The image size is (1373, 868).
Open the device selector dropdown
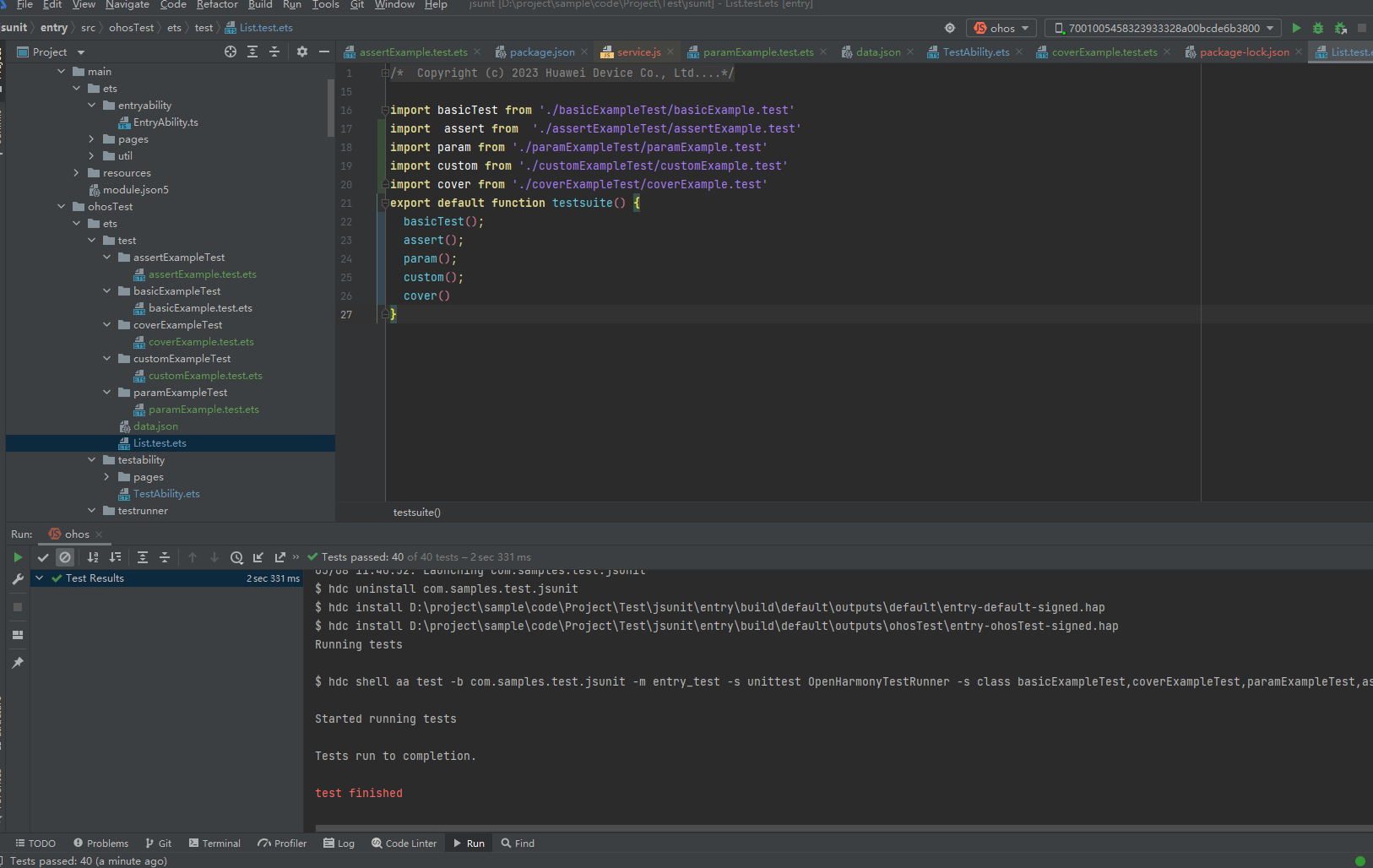(1163, 28)
